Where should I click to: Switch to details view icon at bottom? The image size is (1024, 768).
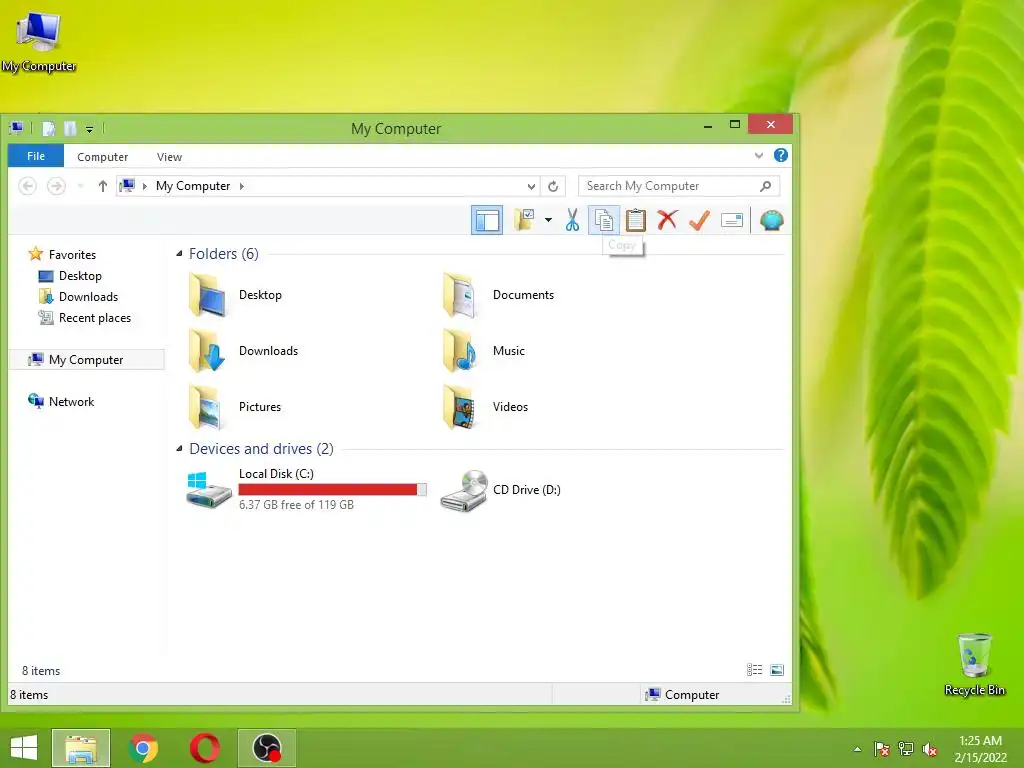(754, 670)
